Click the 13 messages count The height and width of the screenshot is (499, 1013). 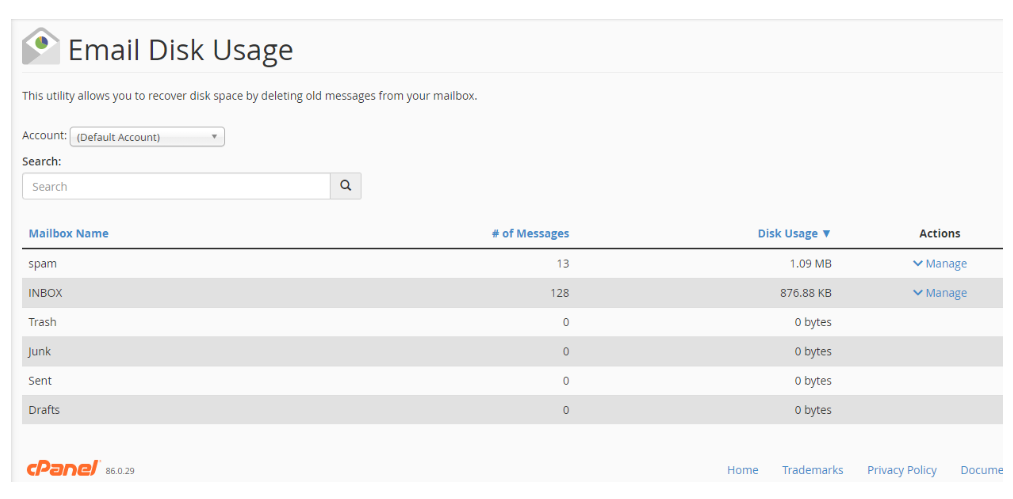click(563, 264)
